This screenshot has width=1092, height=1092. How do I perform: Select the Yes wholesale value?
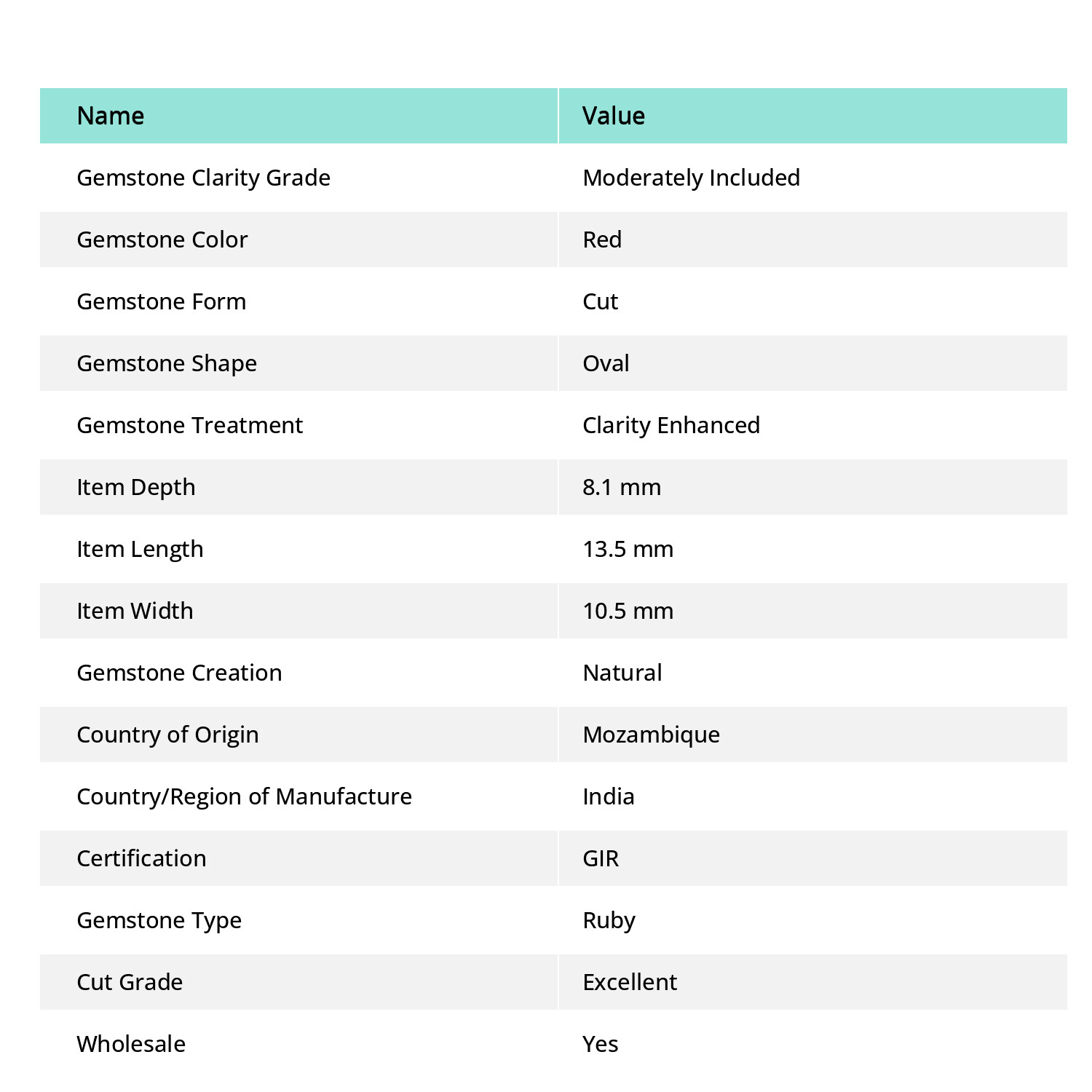click(601, 1044)
